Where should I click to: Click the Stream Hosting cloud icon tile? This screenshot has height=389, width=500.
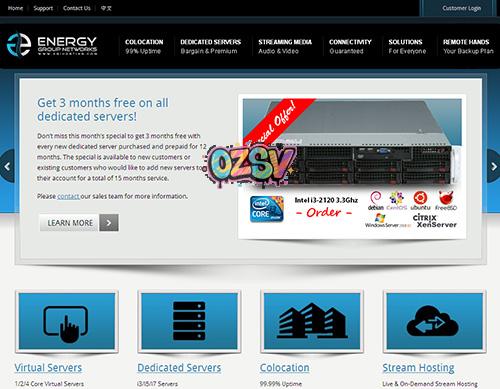click(x=435, y=321)
